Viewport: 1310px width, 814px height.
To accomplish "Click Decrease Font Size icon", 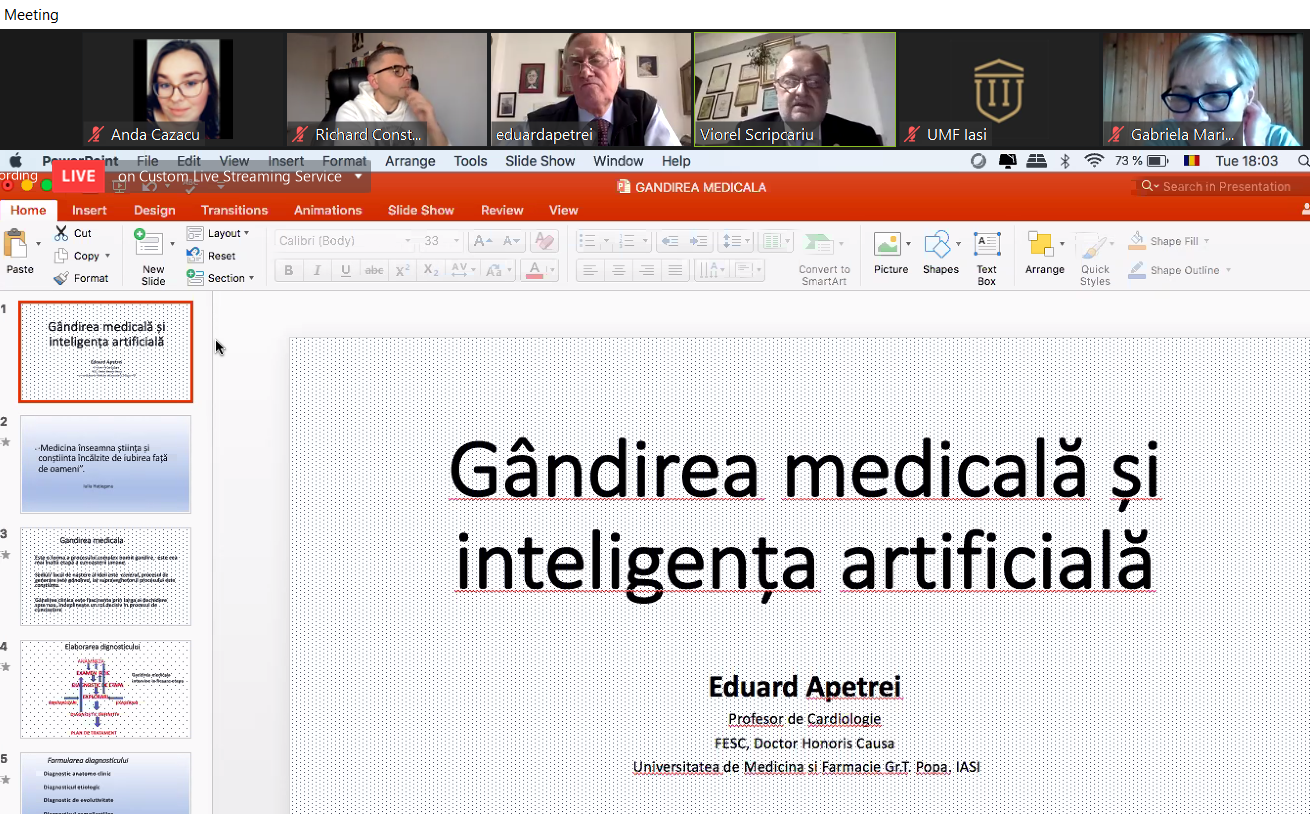I will click(512, 241).
